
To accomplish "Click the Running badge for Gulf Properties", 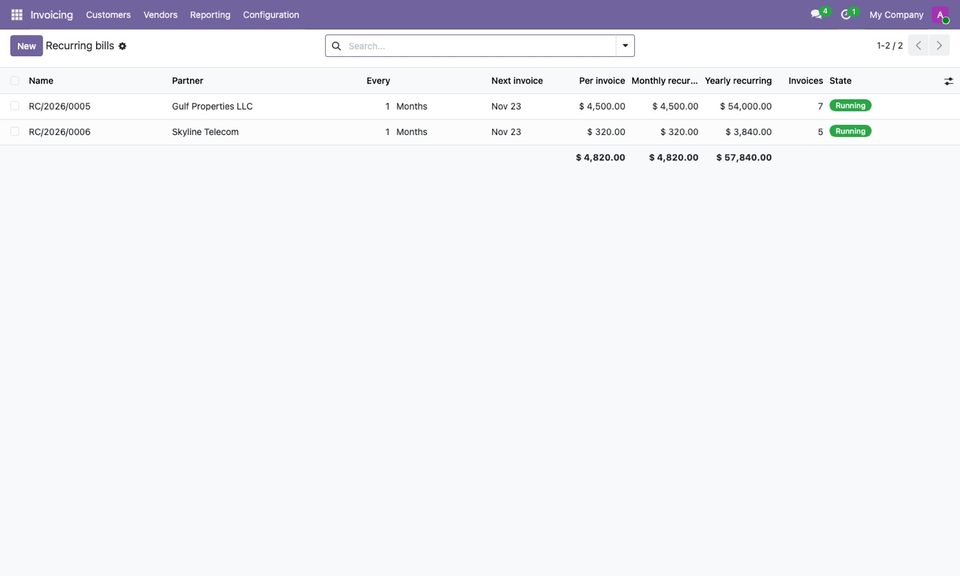I will coord(850,106).
